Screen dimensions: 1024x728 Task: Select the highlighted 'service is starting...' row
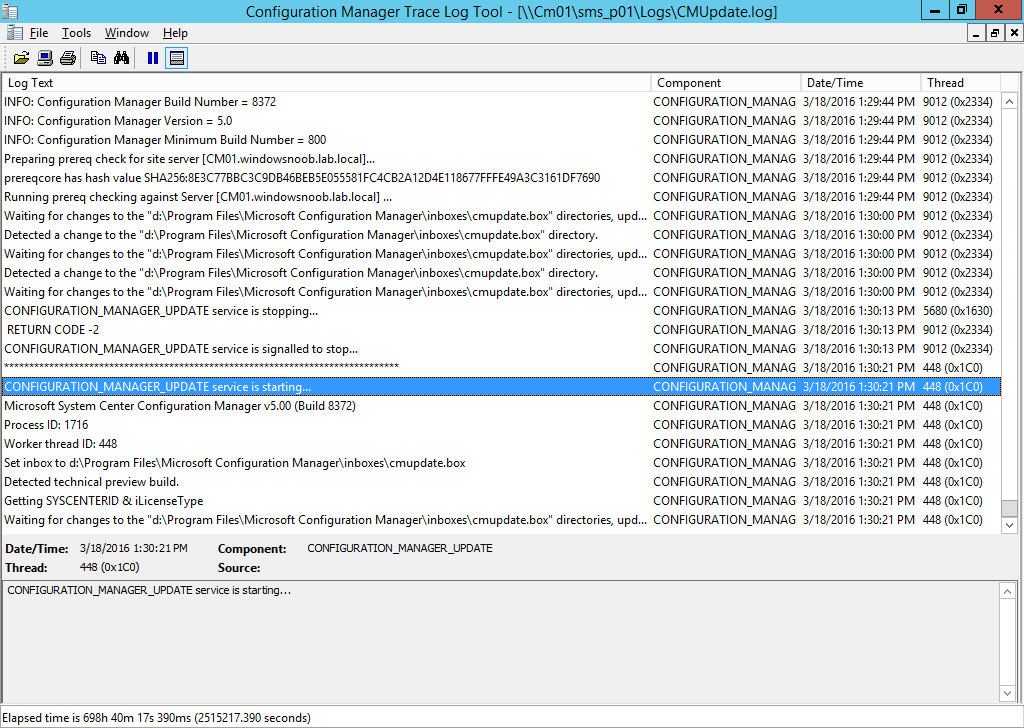[x=501, y=387]
